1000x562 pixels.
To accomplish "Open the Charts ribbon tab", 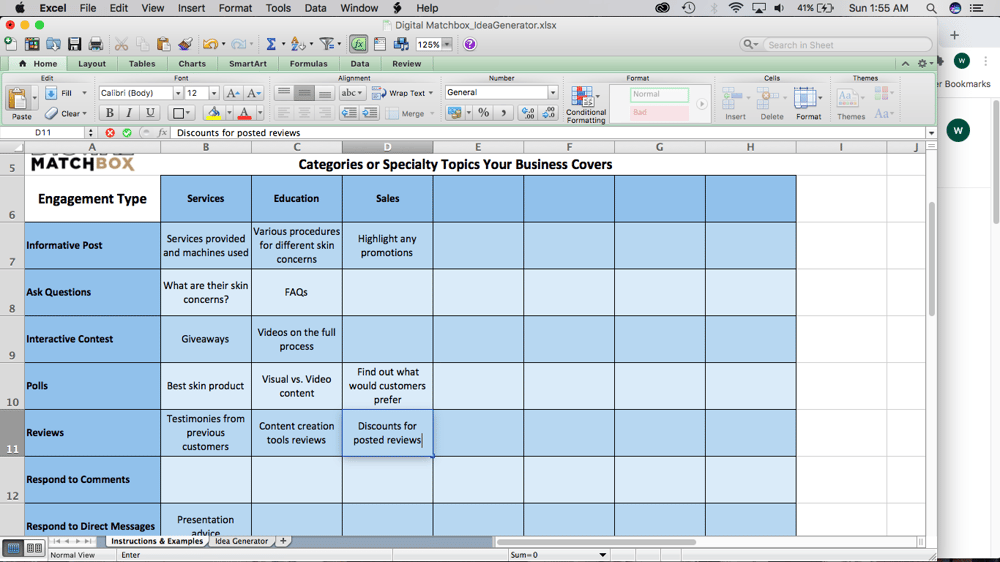I will point(192,64).
